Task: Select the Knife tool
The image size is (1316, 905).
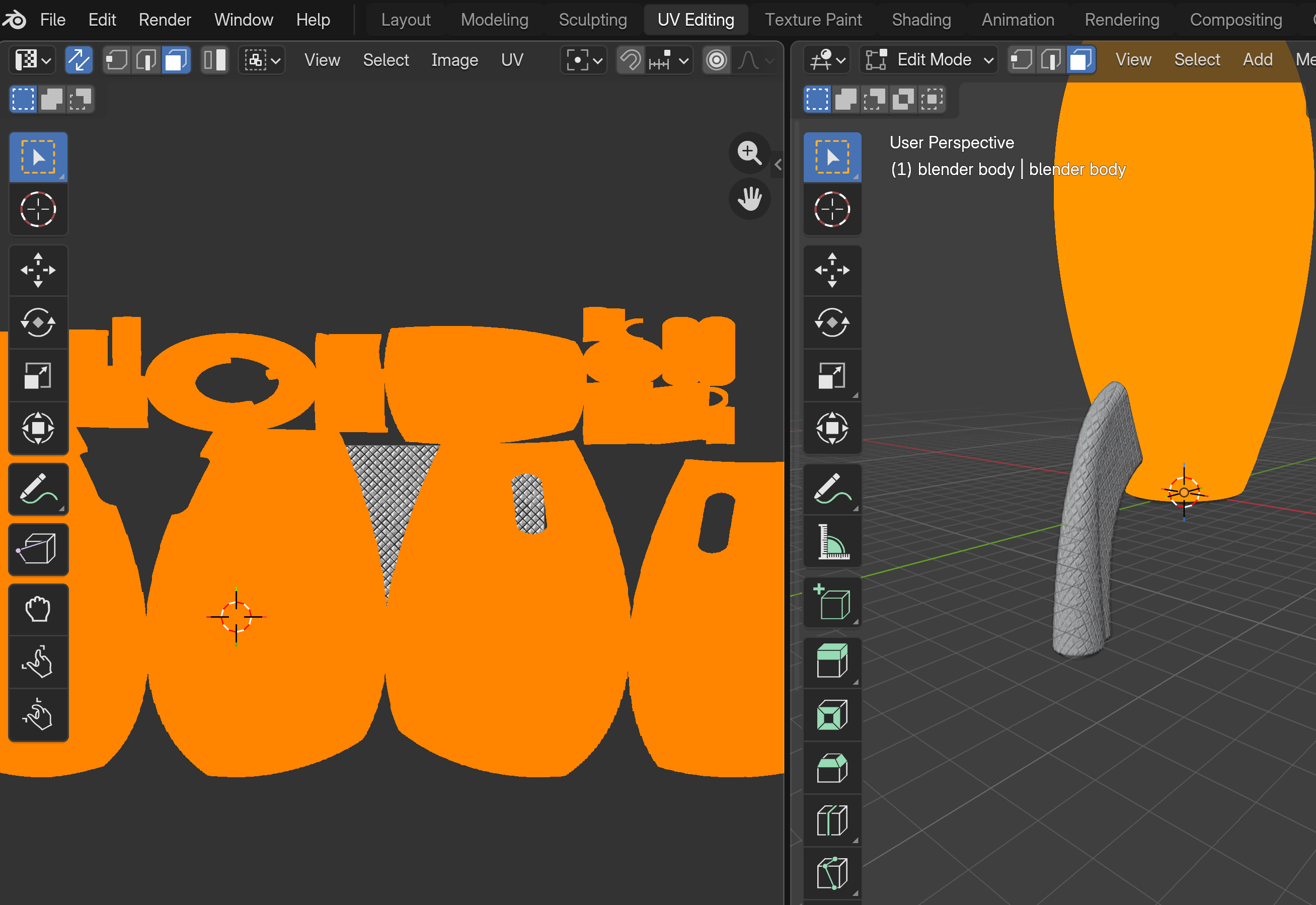Action: 832,873
